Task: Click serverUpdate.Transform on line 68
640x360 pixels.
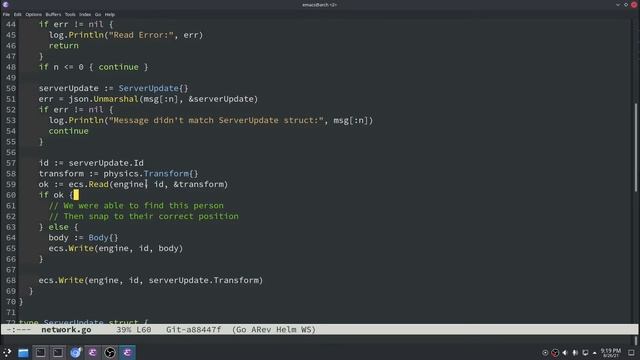Action: click(x=204, y=280)
